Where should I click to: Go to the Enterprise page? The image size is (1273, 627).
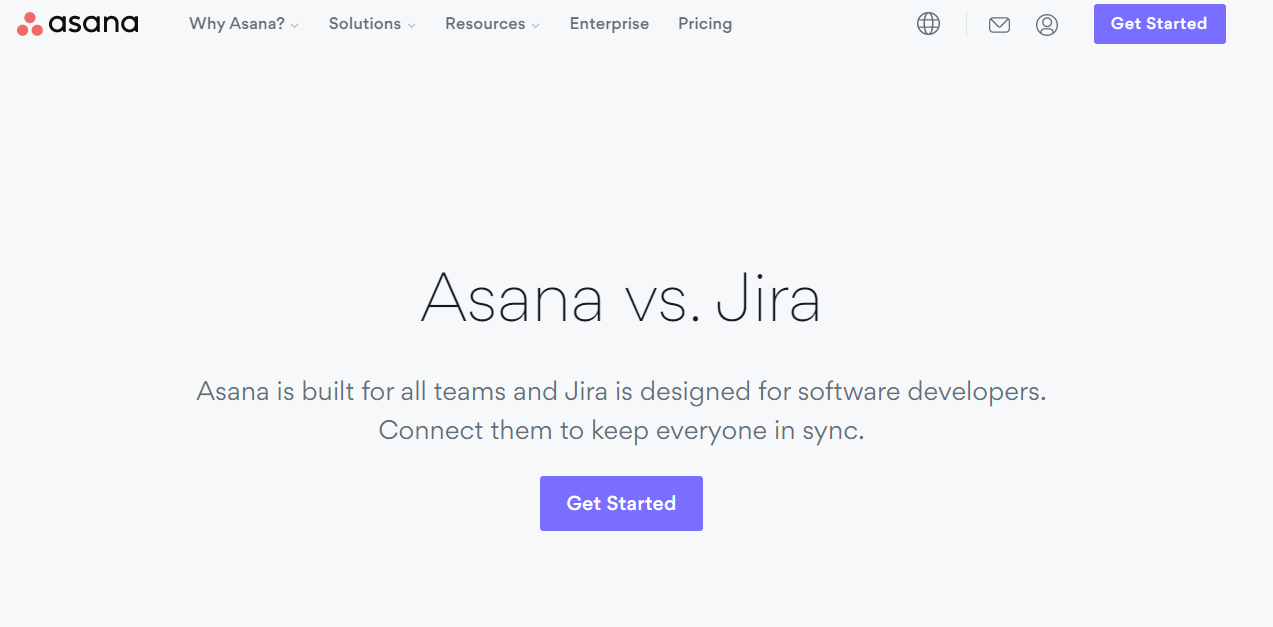click(x=609, y=24)
